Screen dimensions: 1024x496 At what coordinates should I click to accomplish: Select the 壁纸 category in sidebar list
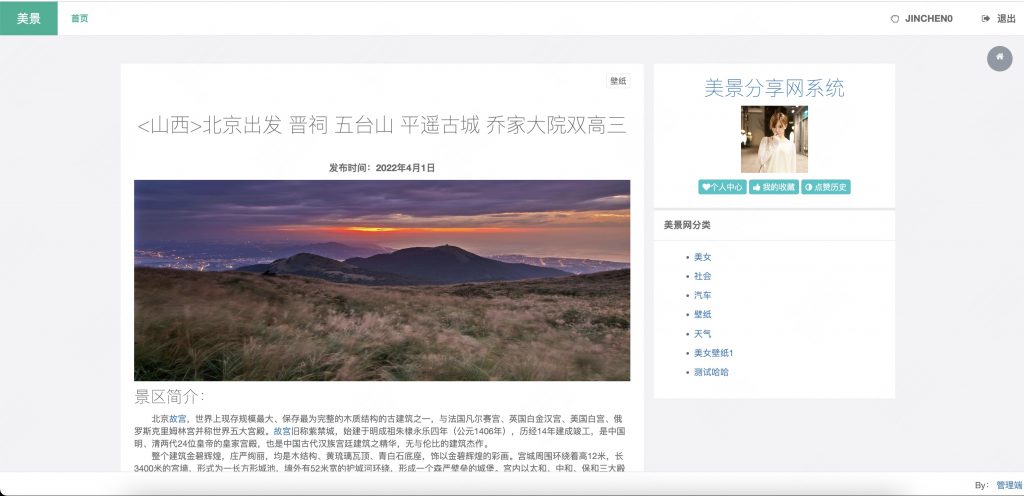[702, 314]
